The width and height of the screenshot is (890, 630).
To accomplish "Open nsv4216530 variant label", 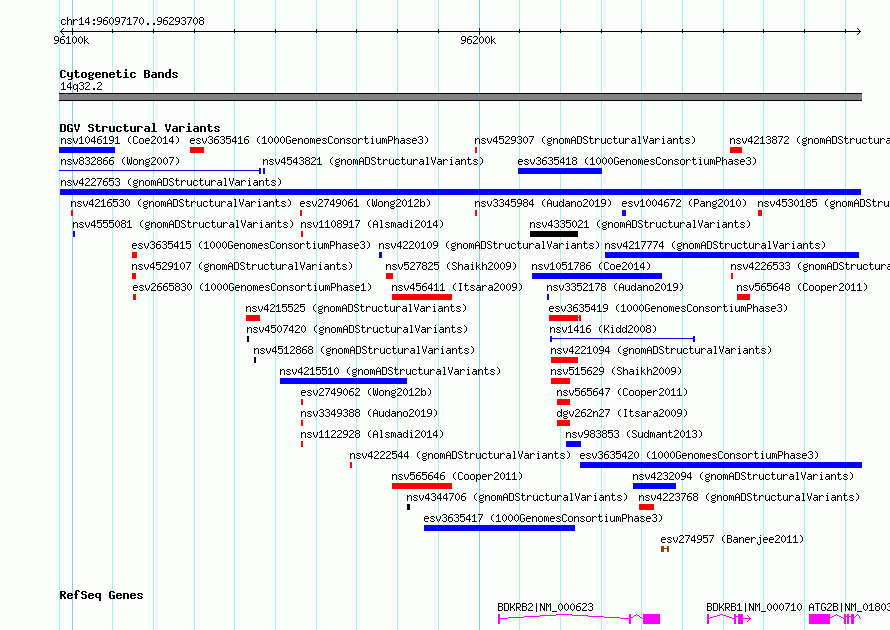I will (181, 203).
